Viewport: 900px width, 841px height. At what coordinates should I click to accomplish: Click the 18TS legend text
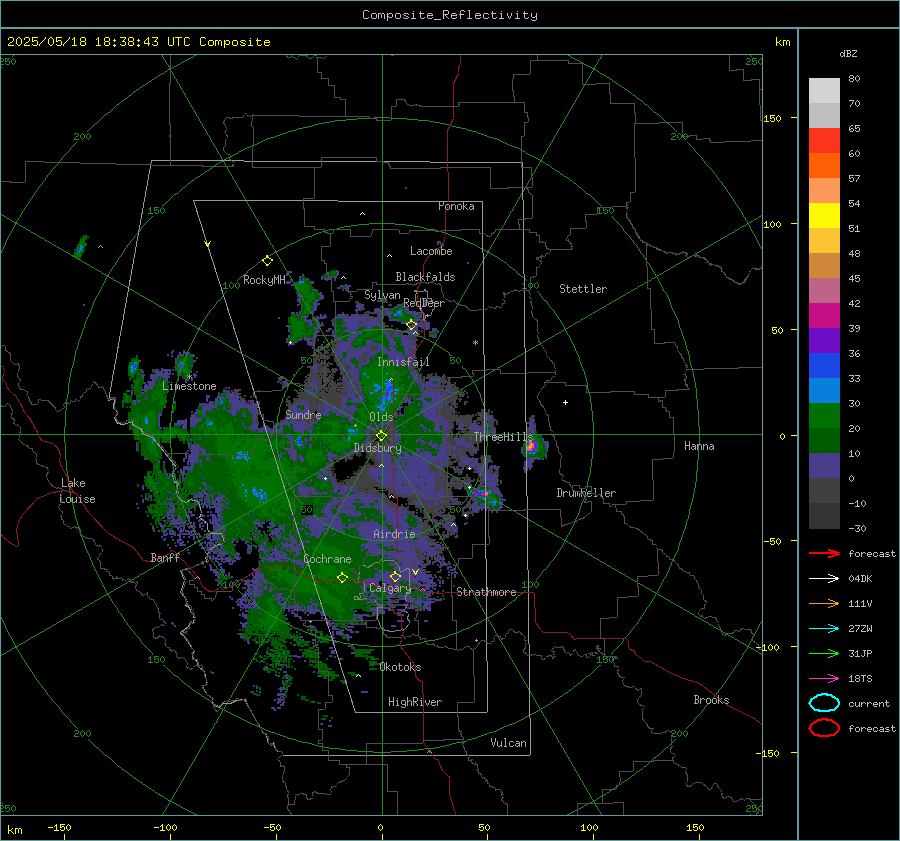coord(860,679)
